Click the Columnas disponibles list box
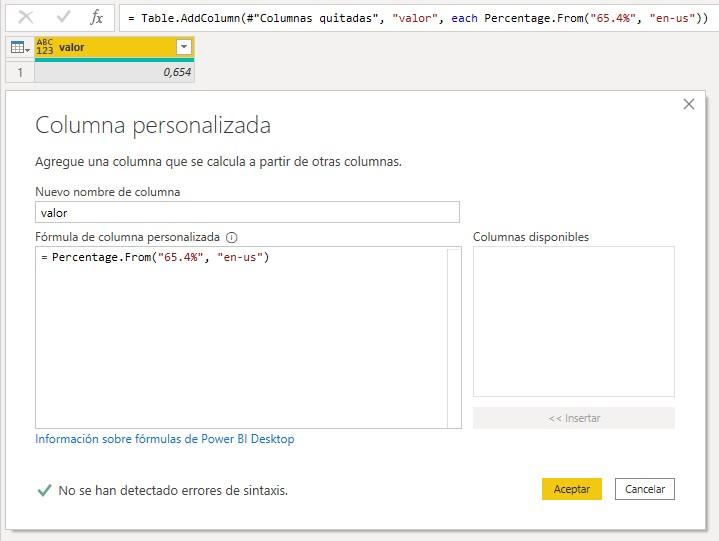The width and height of the screenshot is (719, 541). pos(574,321)
